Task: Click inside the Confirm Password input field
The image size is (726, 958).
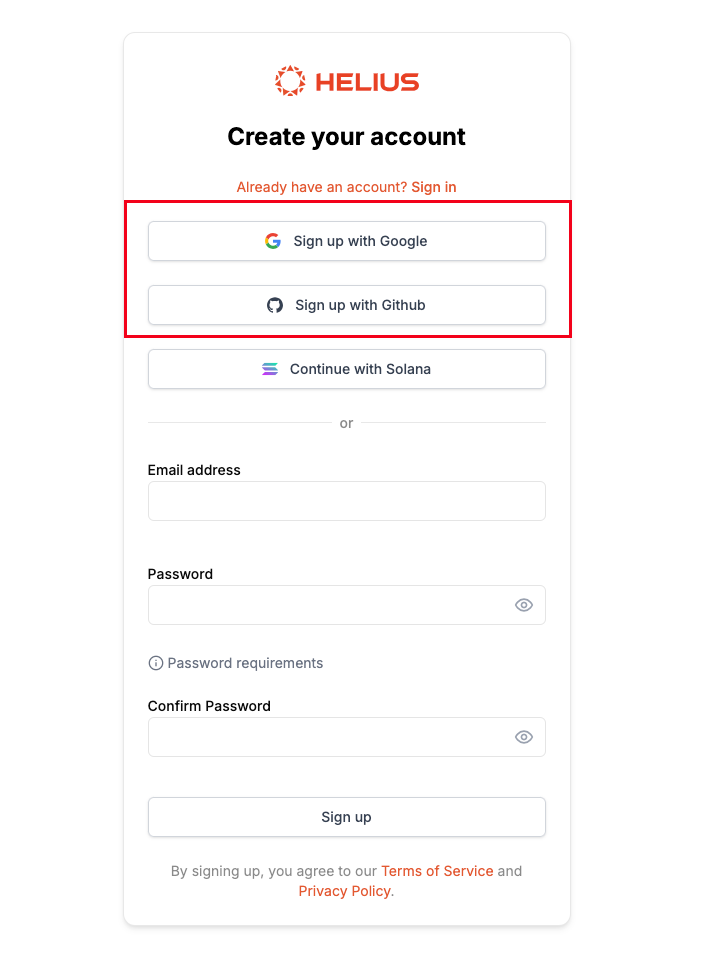Action: tap(330, 737)
